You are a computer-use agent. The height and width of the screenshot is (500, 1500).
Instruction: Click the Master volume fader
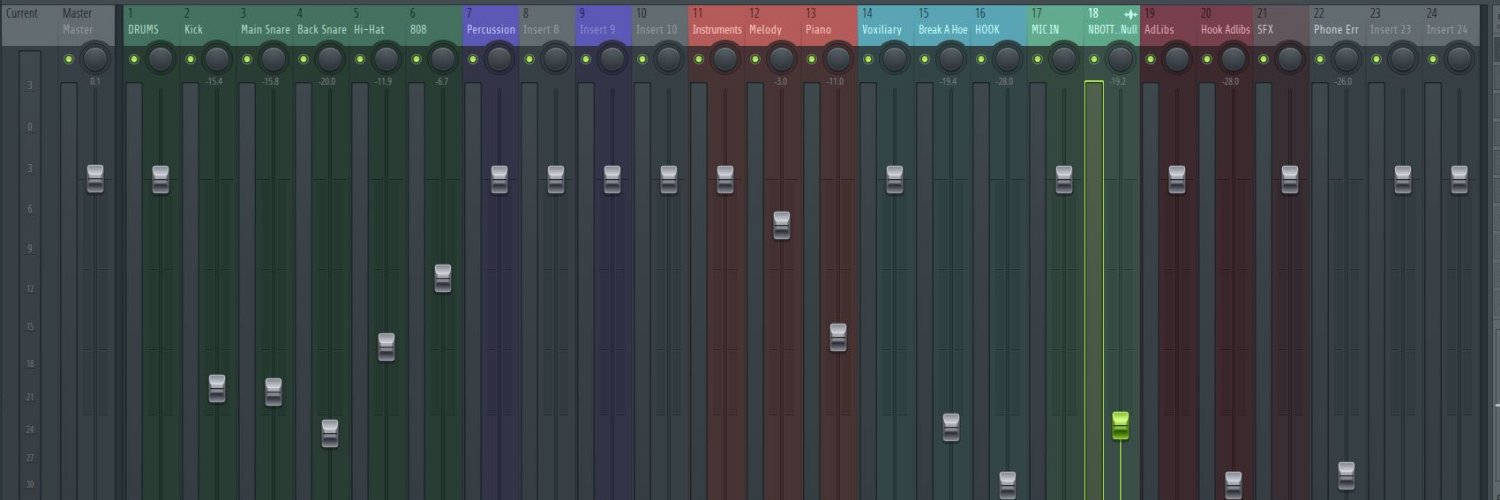pyautogui.click(x=95, y=179)
